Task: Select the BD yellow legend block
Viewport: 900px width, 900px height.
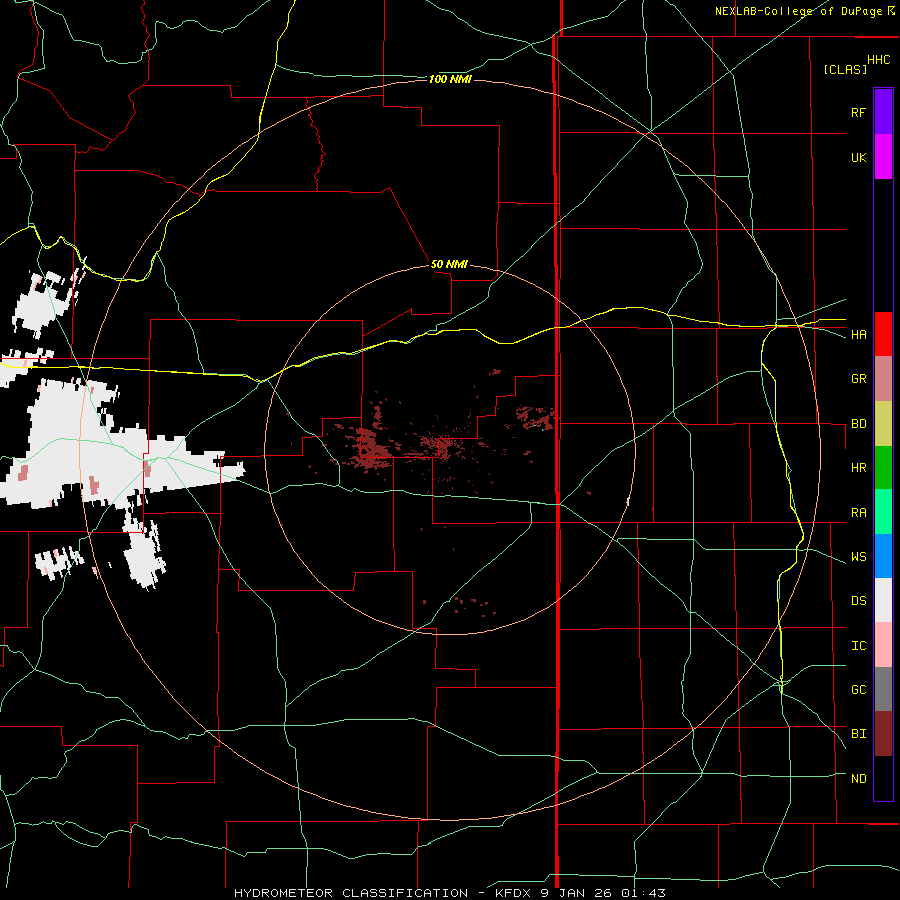Action: 883,424
